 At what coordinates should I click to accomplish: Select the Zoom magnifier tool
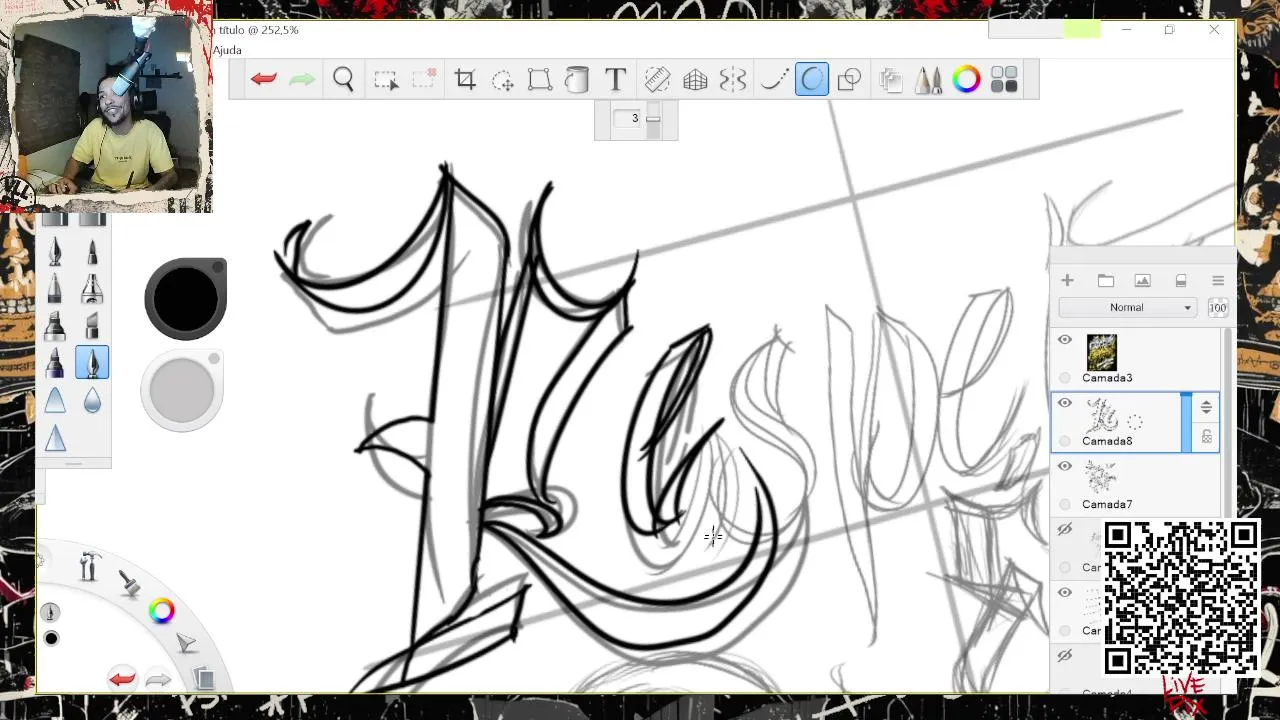click(x=343, y=79)
